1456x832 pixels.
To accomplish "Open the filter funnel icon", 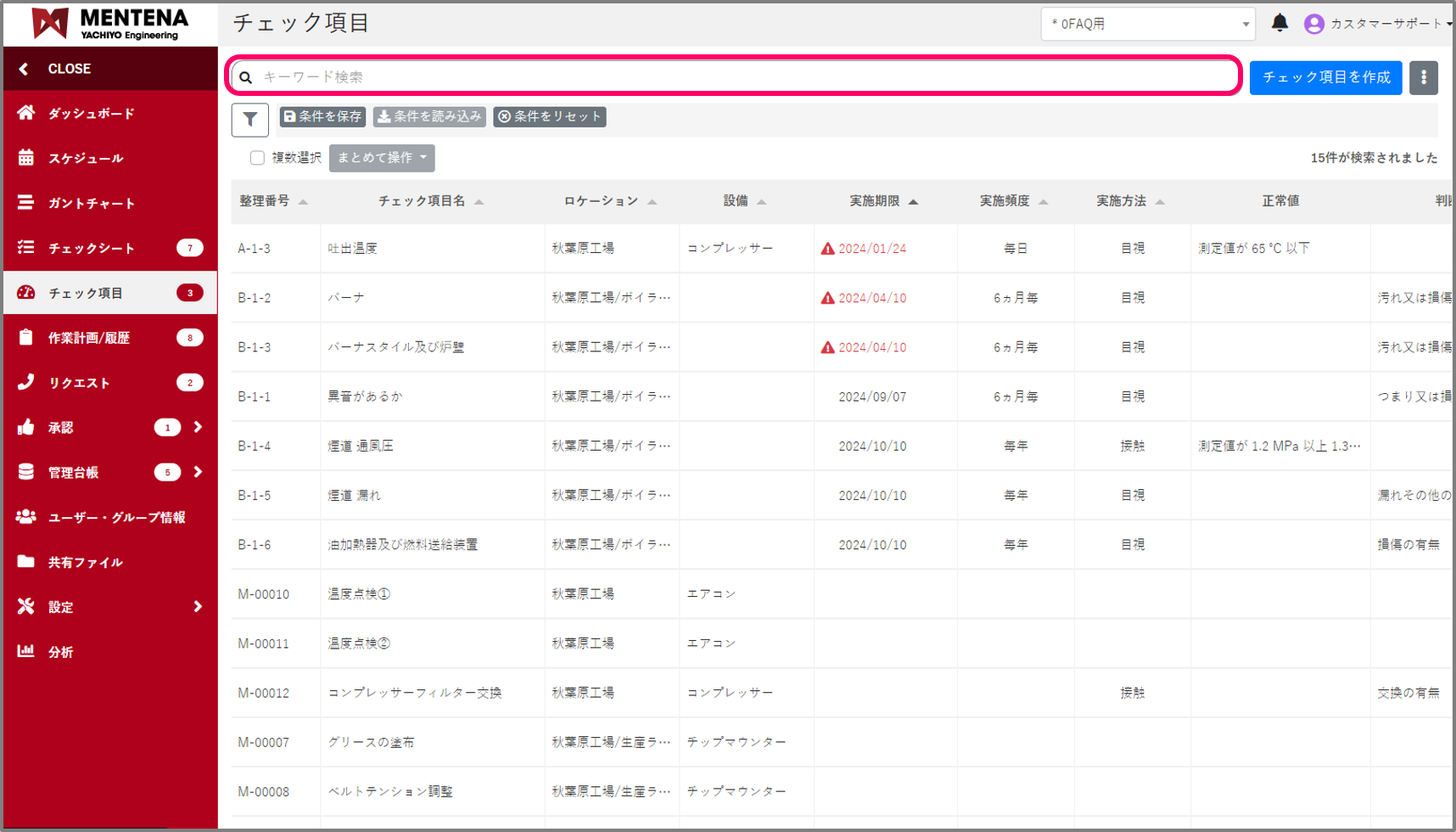I will 250,120.
